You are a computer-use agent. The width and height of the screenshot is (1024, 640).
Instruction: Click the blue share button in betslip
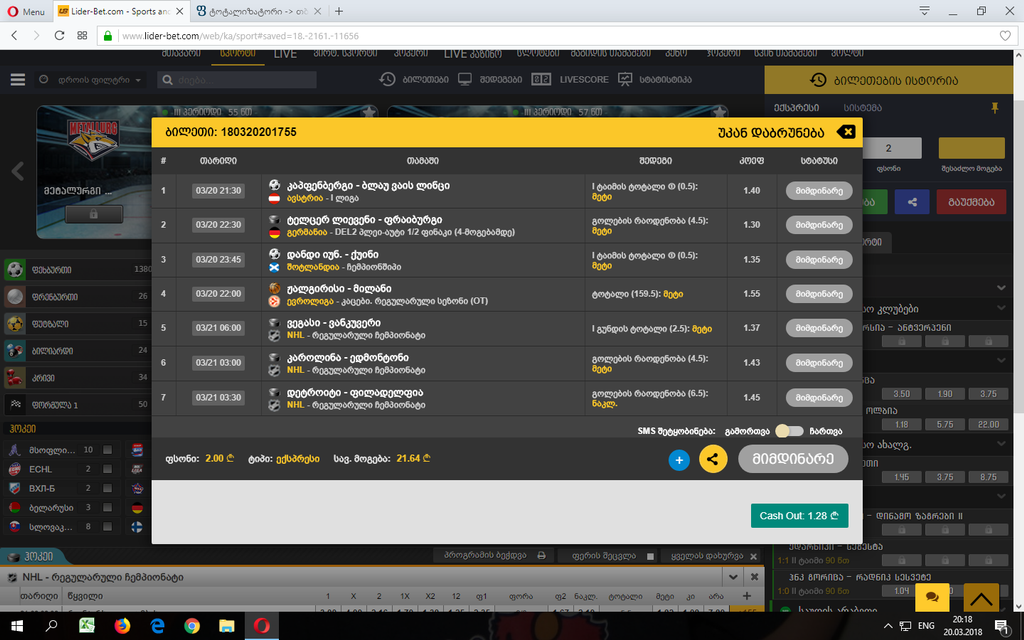[x=912, y=202]
